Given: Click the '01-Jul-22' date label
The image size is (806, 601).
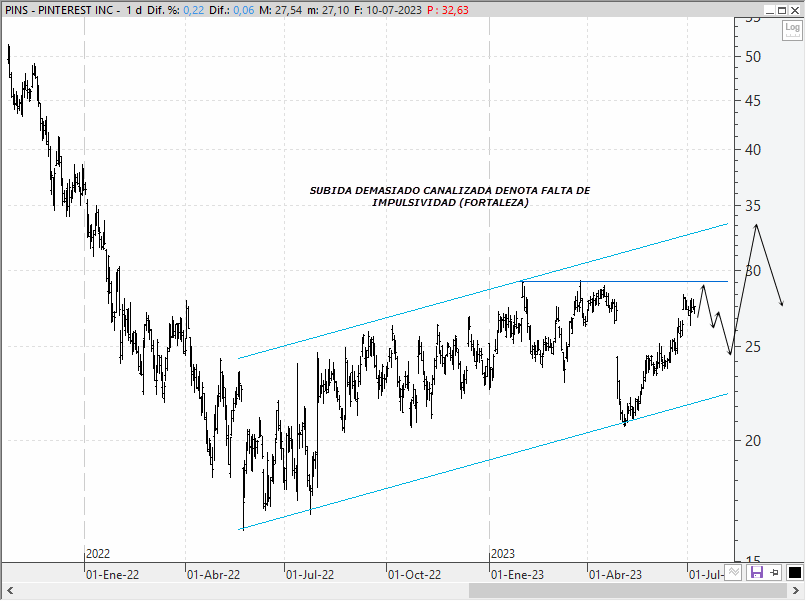Looking at the screenshot, I should (x=309, y=574).
